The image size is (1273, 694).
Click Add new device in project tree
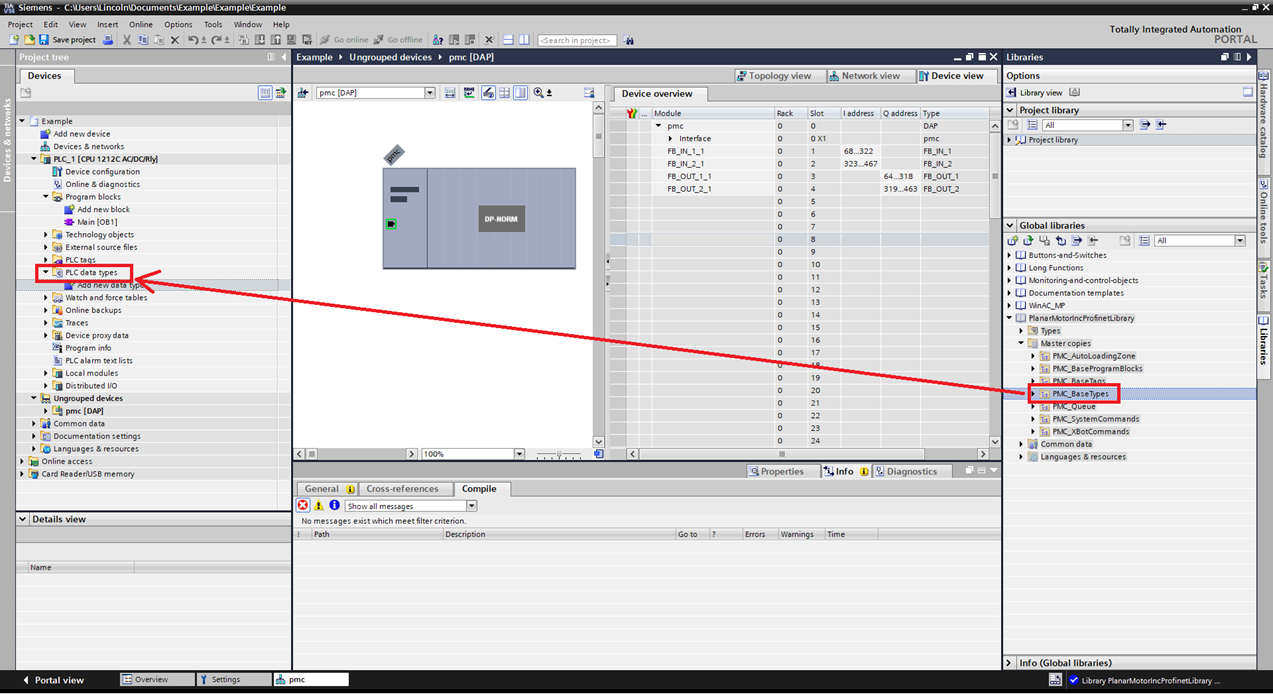[80, 133]
